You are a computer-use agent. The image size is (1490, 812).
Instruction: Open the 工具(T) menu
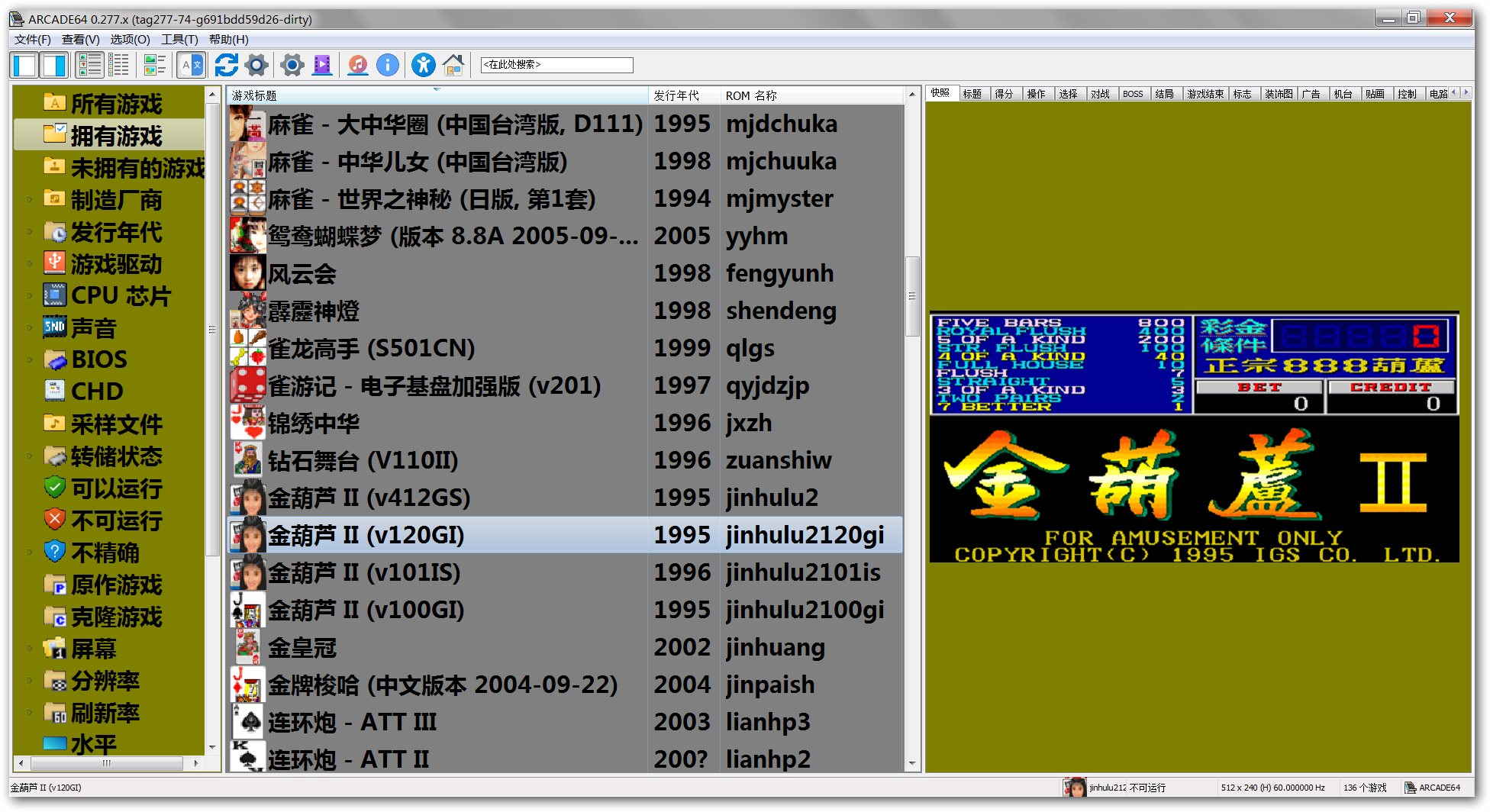click(x=179, y=40)
